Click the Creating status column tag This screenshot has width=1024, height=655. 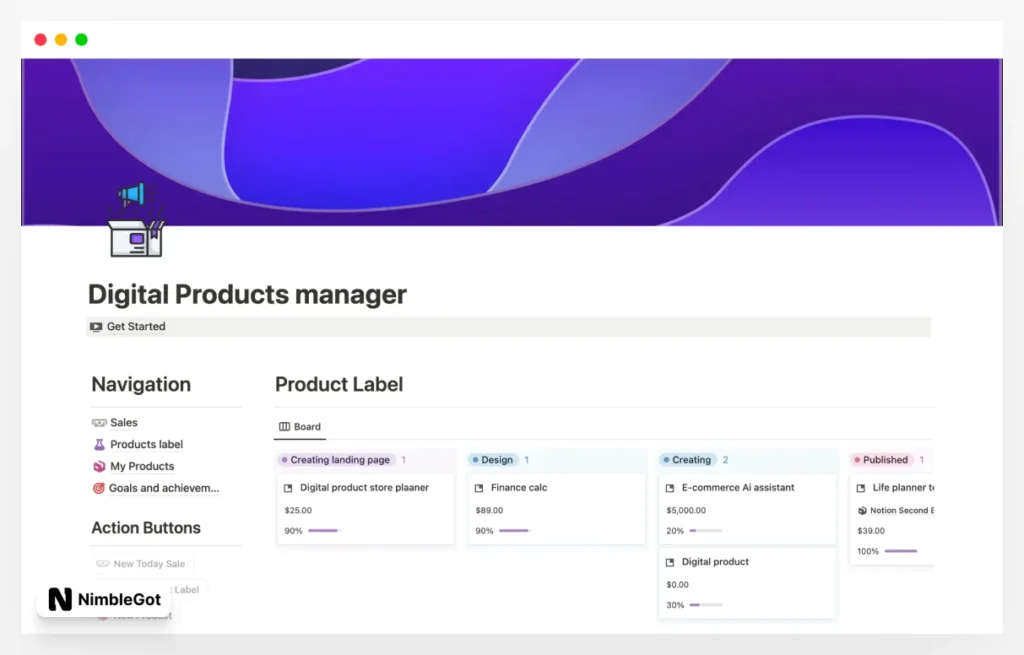click(x=687, y=460)
